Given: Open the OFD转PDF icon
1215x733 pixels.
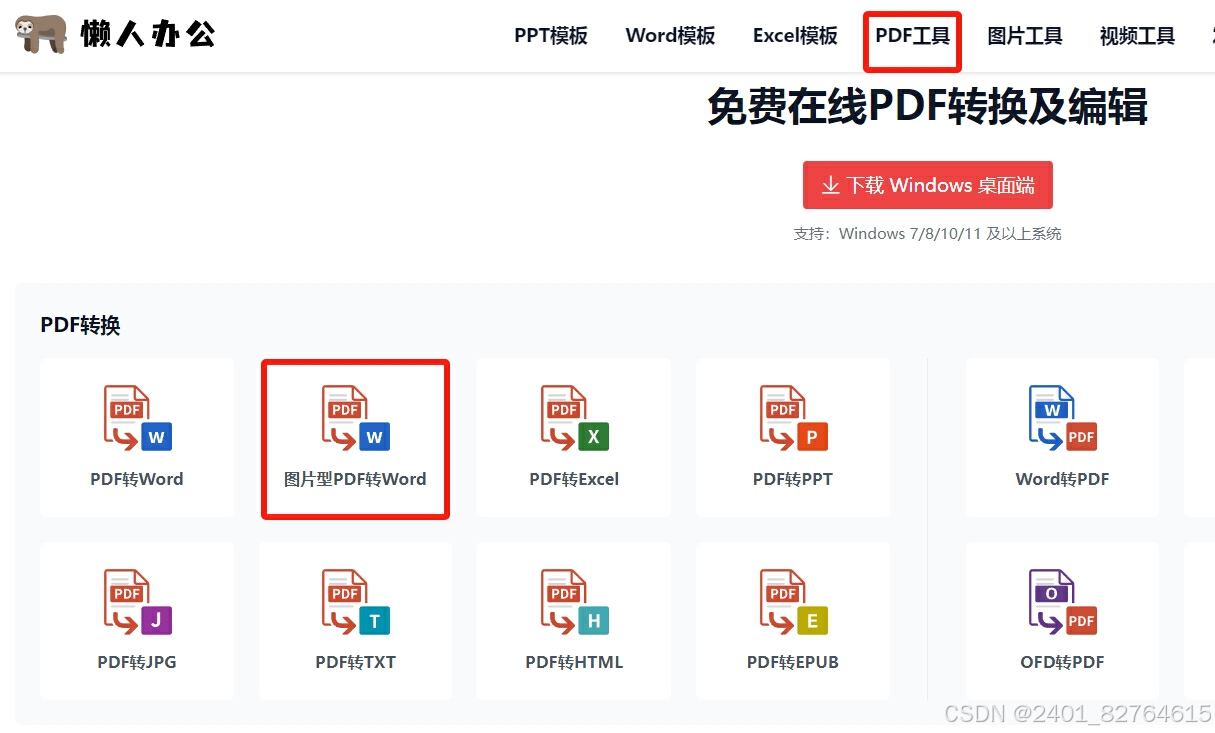Looking at the screenshot, I should click(x=1062, y=602).
